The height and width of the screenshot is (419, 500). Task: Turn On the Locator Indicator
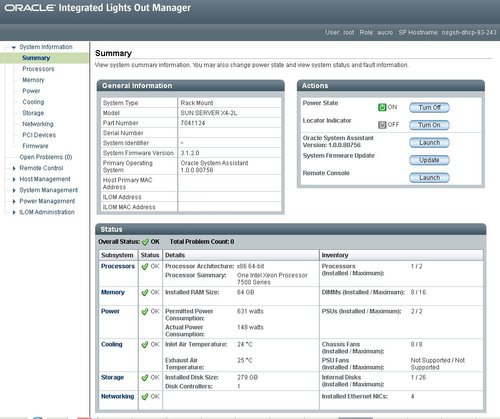pyautogui.click(x=429, y=125)
